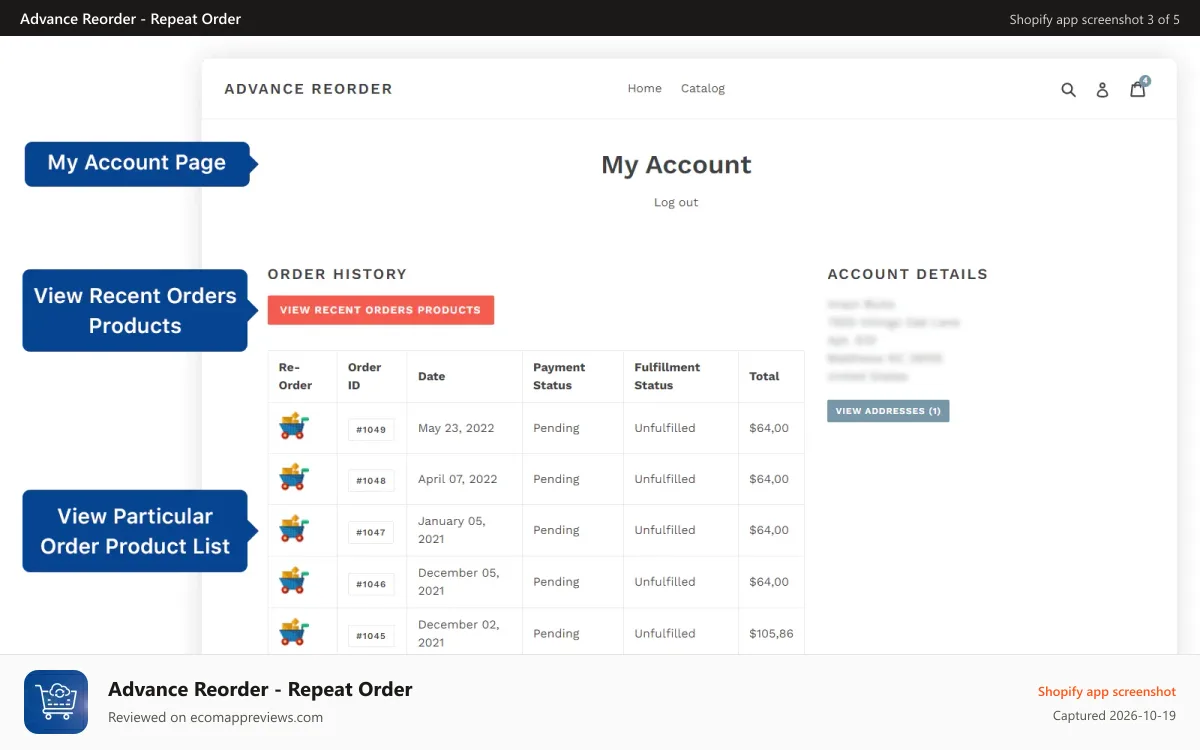Image resolution: width=1200 pixels, height=750 pixels.
Task: Click the Fulfillment Status column header
Action: coord(667,376)
